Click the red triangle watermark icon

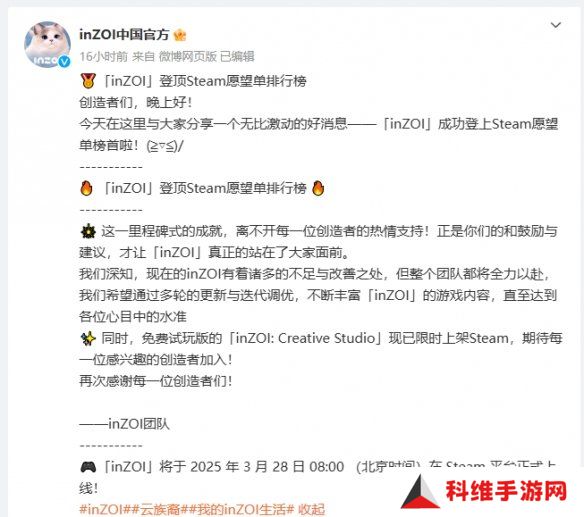[x=420, y=492]
